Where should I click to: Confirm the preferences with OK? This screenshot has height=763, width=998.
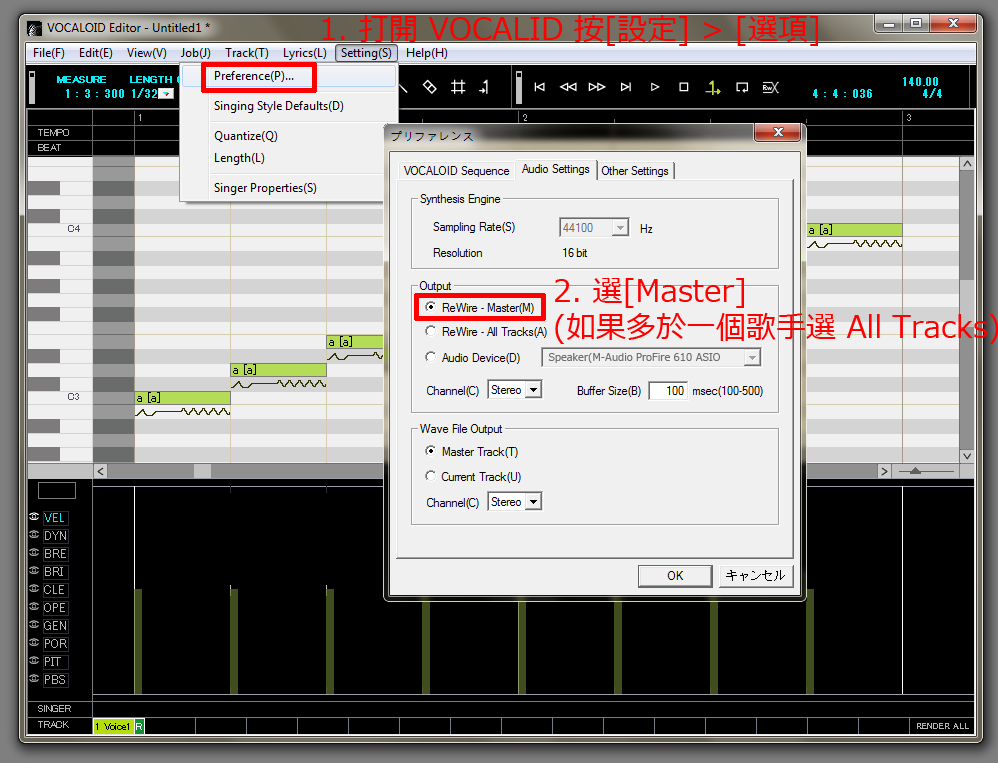pos(675,576)
